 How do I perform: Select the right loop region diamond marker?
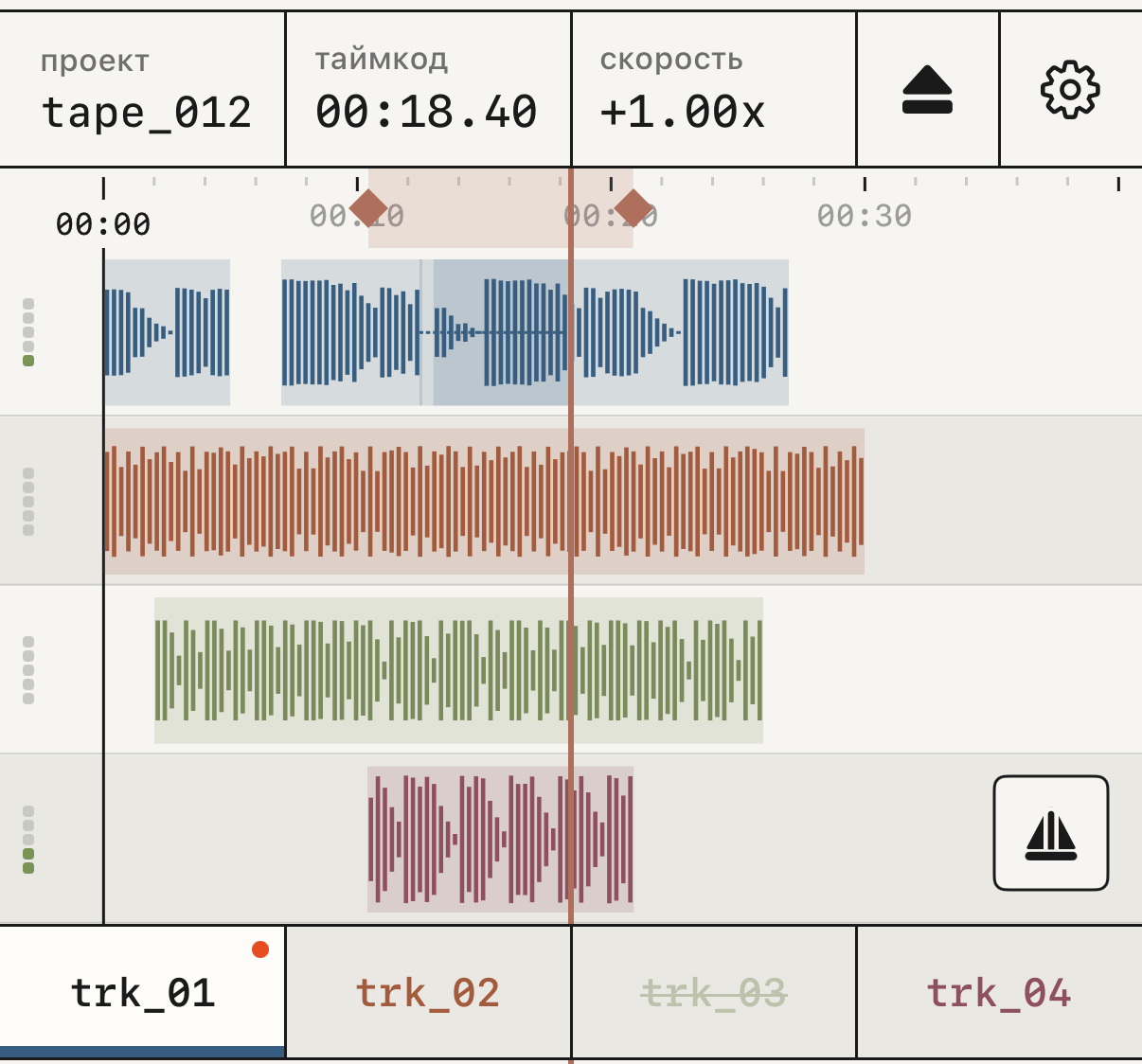pyautogui.click(x=633, y=207)
